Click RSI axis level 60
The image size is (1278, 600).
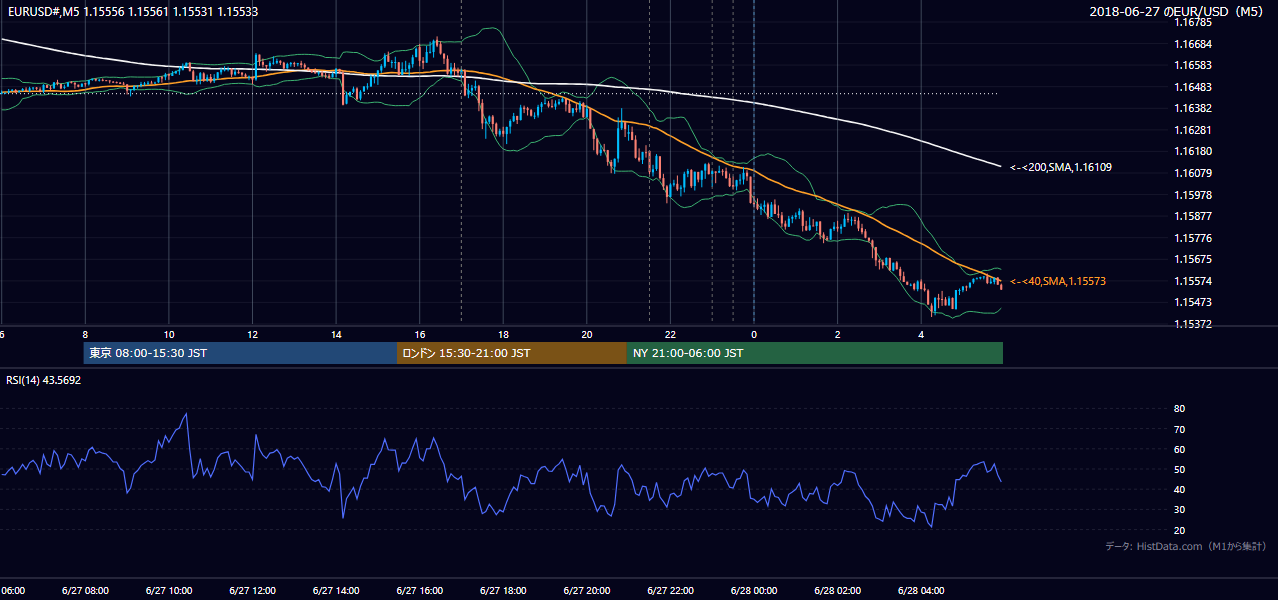pyautogui.click(x=1179, y=449)
